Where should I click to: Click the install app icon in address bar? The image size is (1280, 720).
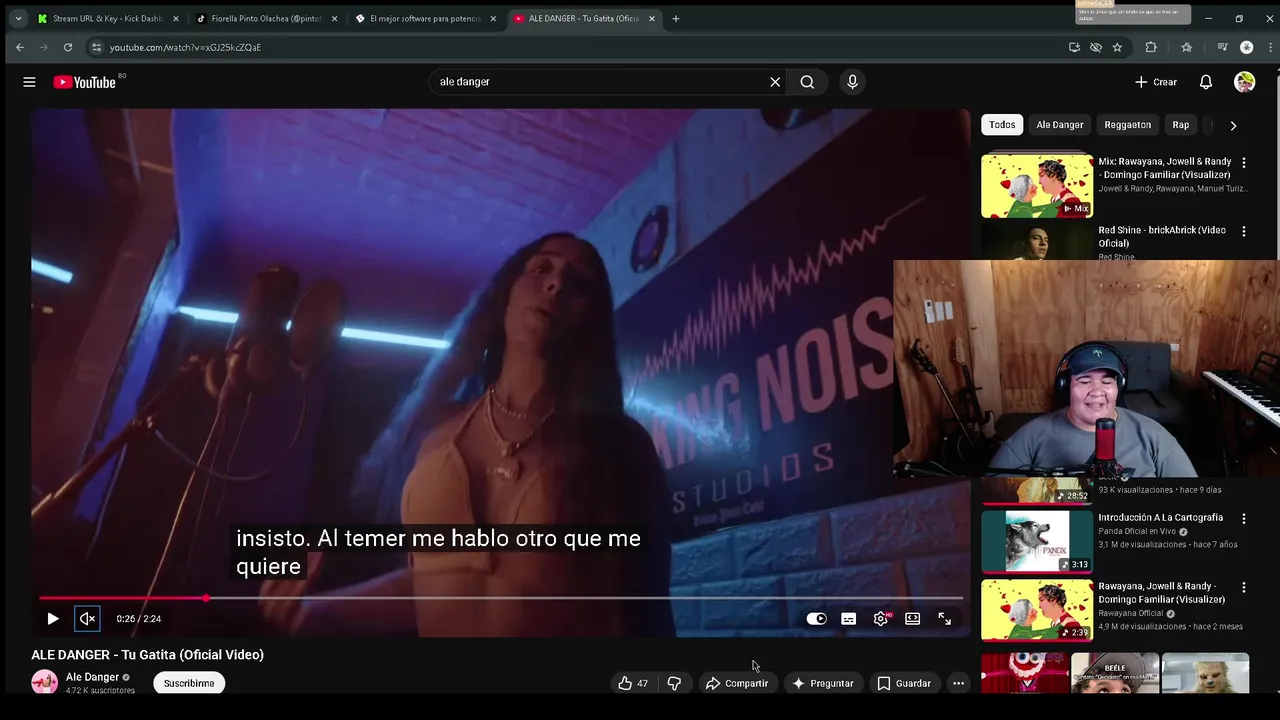click(x=1074, y=47)
